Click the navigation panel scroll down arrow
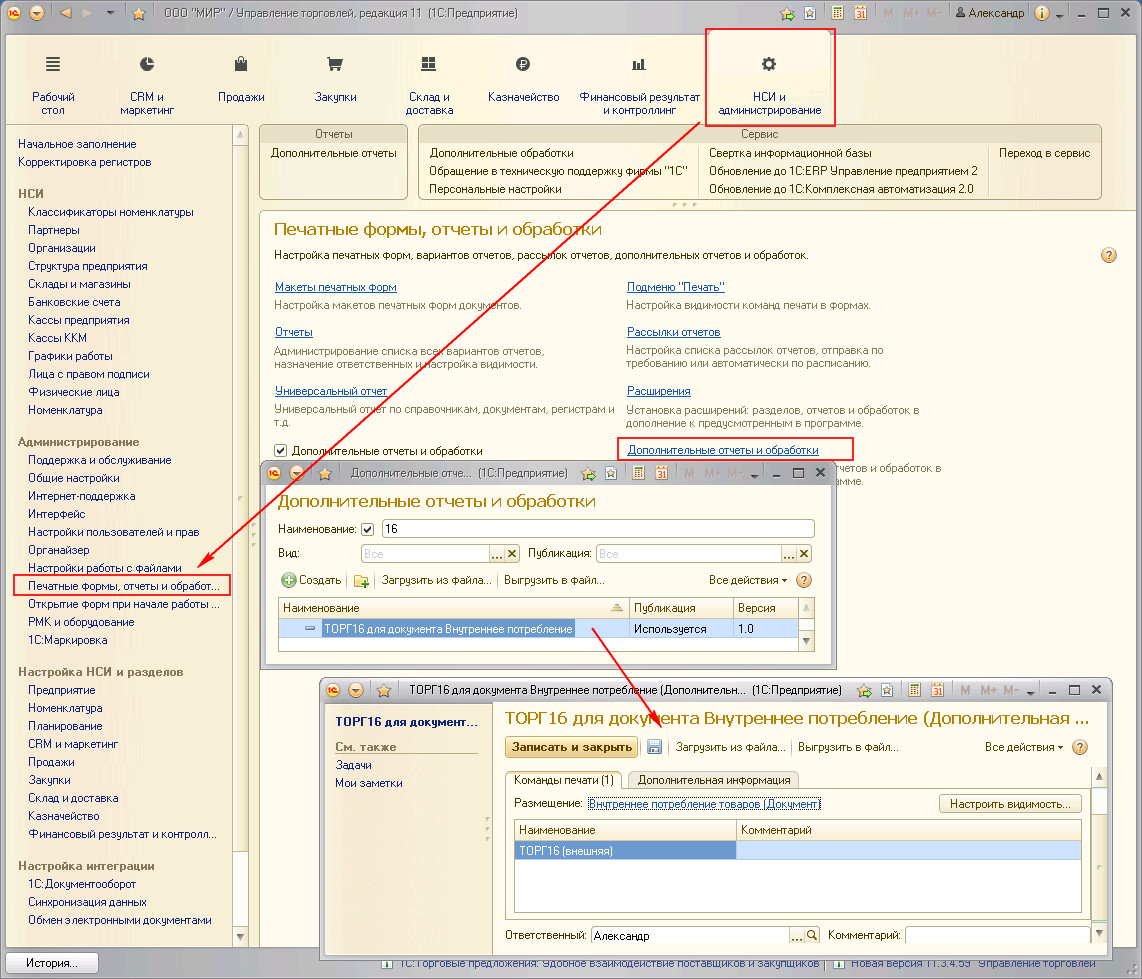This screenshot has width=1142, height=979. click(240, 937)
